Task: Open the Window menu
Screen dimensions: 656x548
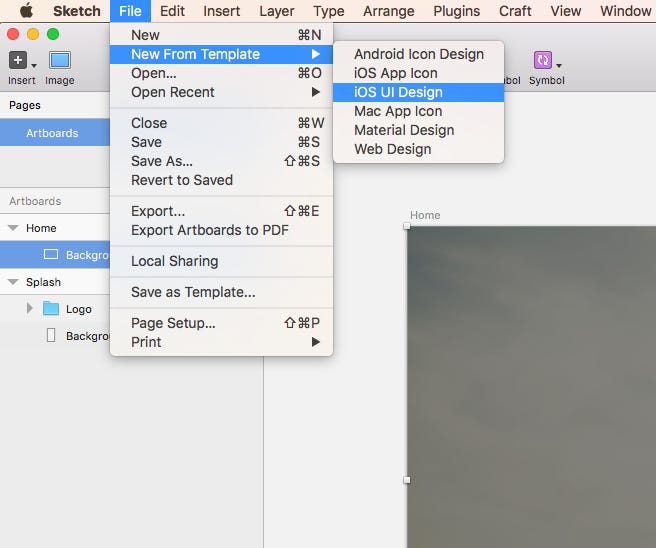Action: pos(626,11)
